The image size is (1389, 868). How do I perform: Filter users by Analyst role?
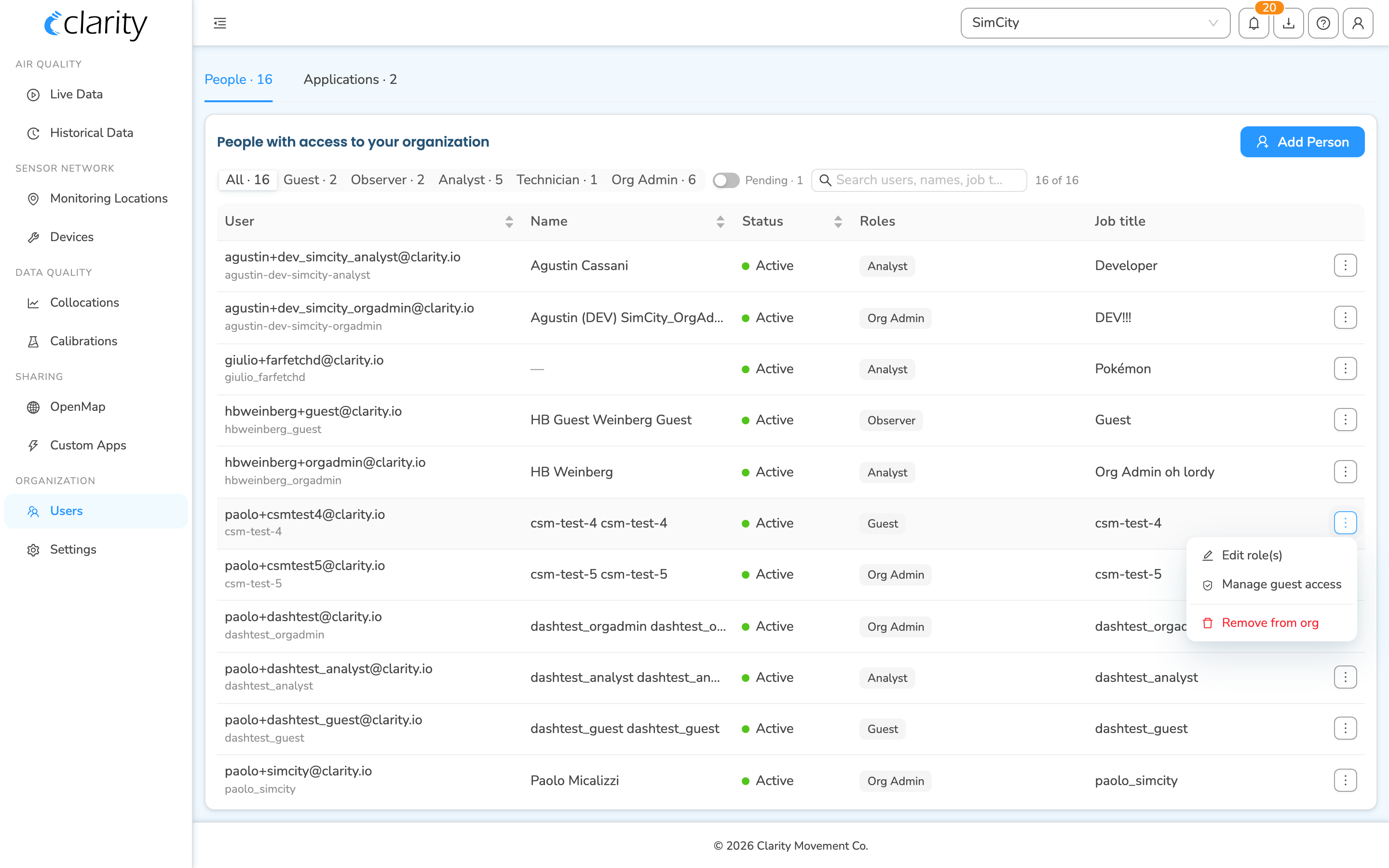[x=470, y=180]
